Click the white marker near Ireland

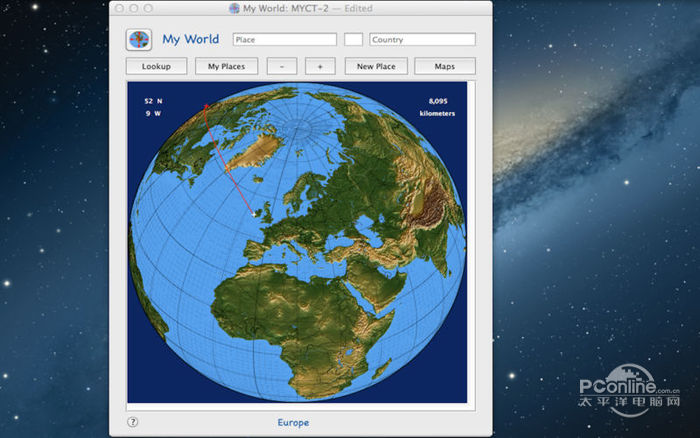click(x=254, y=214)
